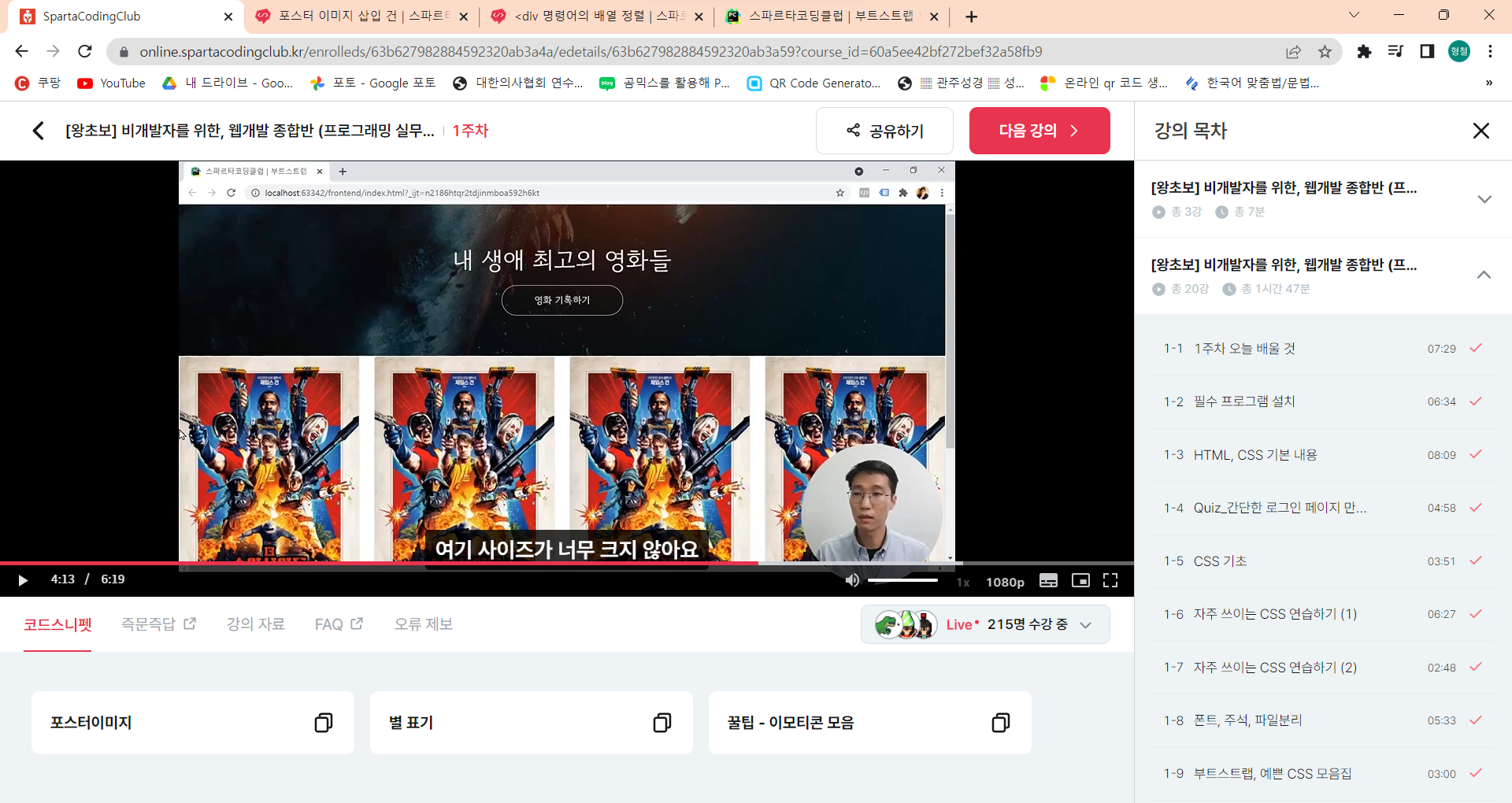
Task: Expand Live 215명 수강 중 dropdown
Action: coord(985,624)
